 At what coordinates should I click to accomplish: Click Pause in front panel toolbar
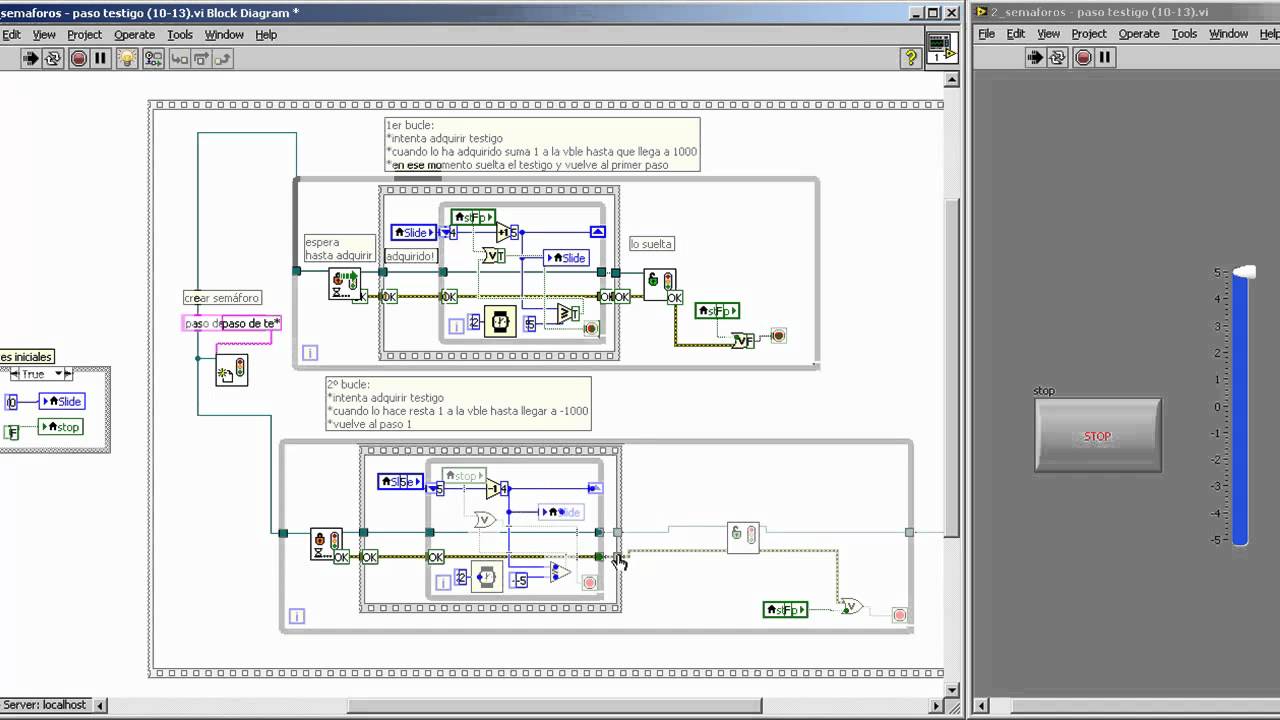click(x=1105, y=58)
